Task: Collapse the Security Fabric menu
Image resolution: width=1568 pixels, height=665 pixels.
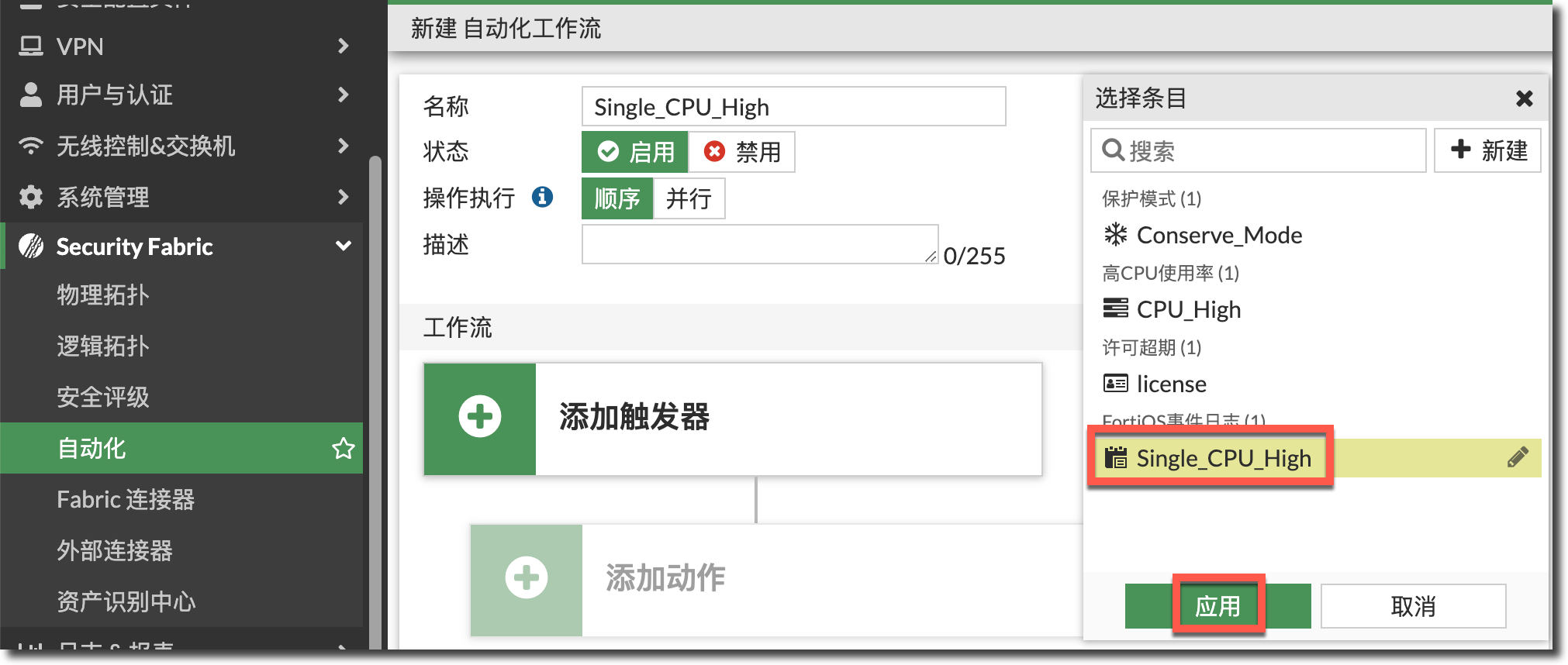Action: click(343, 246)
